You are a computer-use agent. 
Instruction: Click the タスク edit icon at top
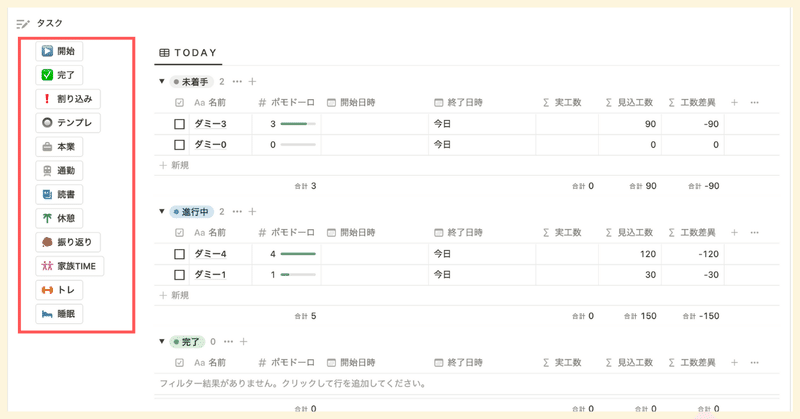(23, 23)
